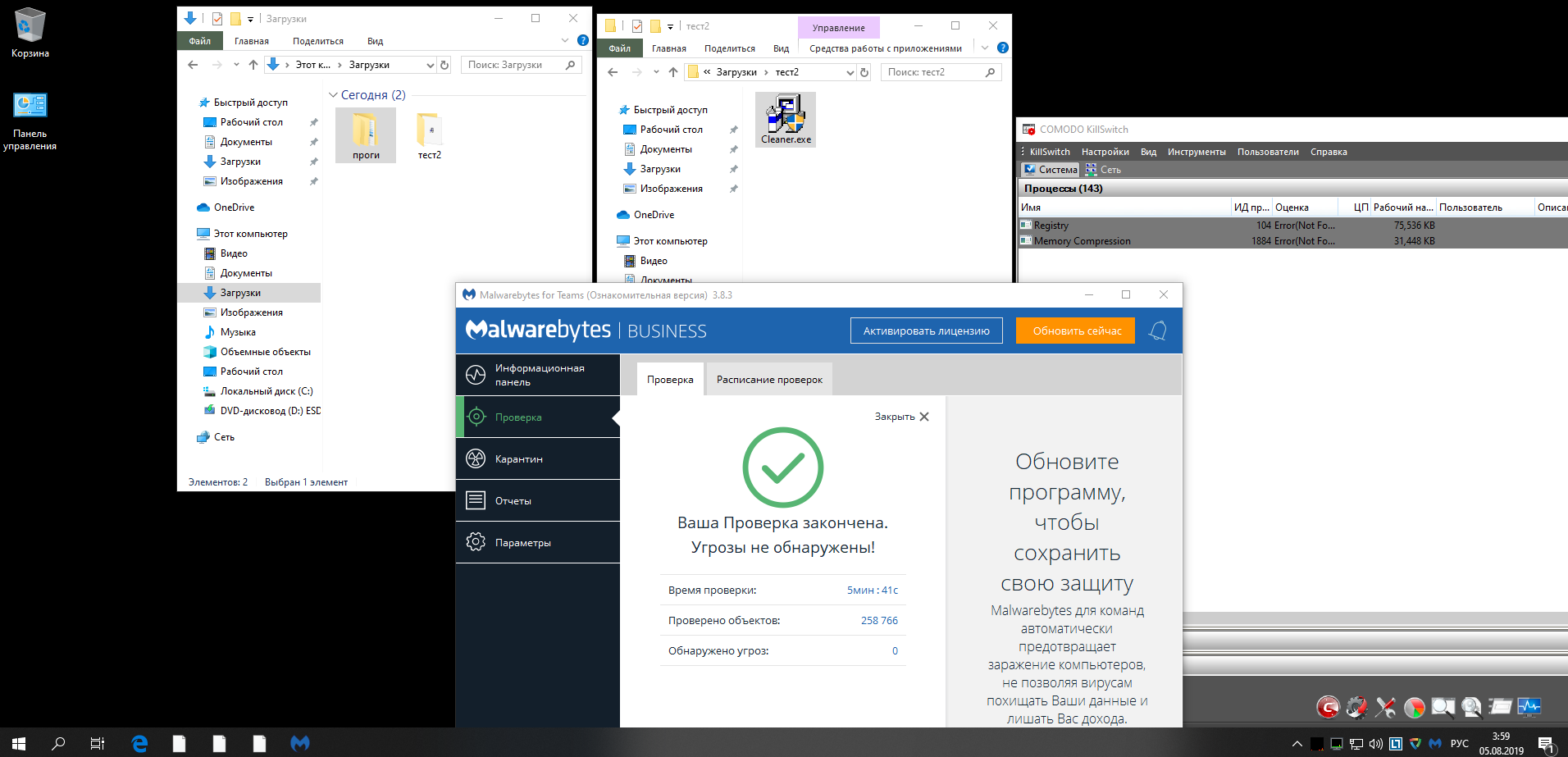1568x757 pixels.
Task: Click the help icon in the Загрузки window
Action: [x=583, y=40]
